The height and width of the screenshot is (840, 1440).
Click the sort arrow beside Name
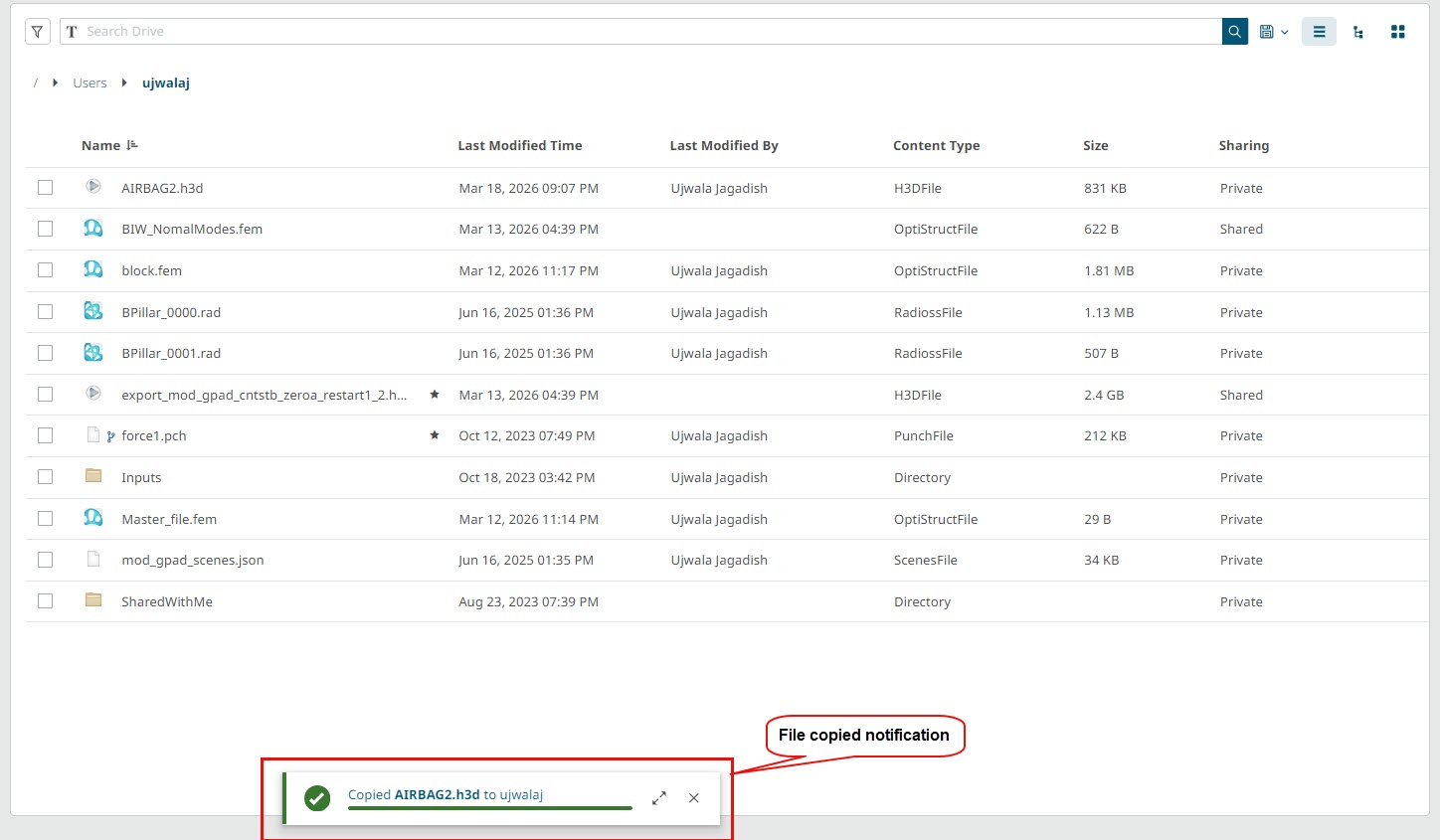click(132, 145)
